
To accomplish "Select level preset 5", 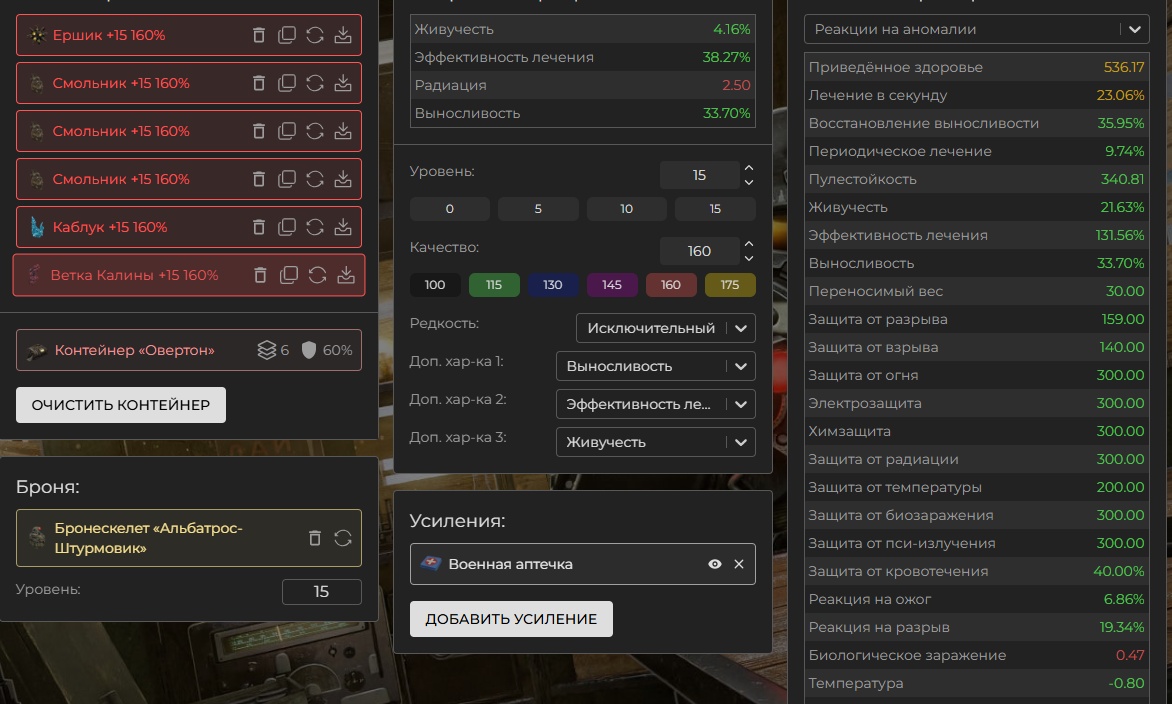I will [x=538, y=209].
